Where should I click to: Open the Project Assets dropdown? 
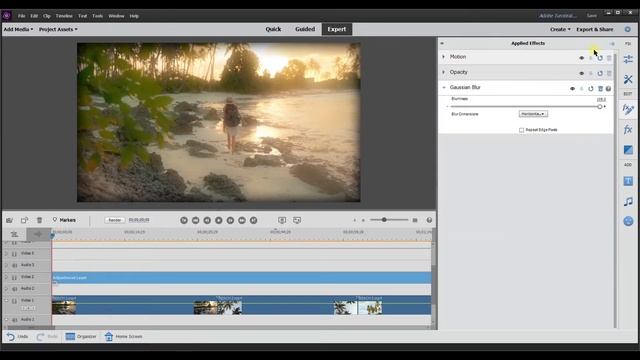[x=58, y=29]
